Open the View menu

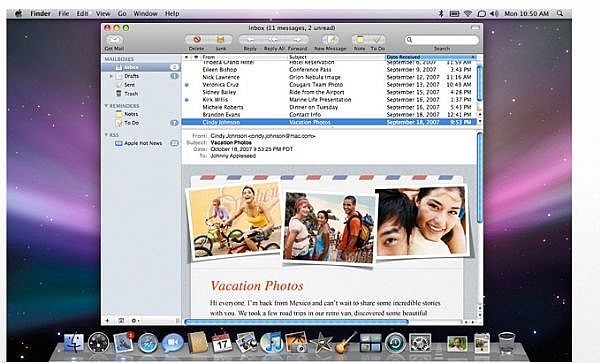pyautogui.click(x=103, y=13)
